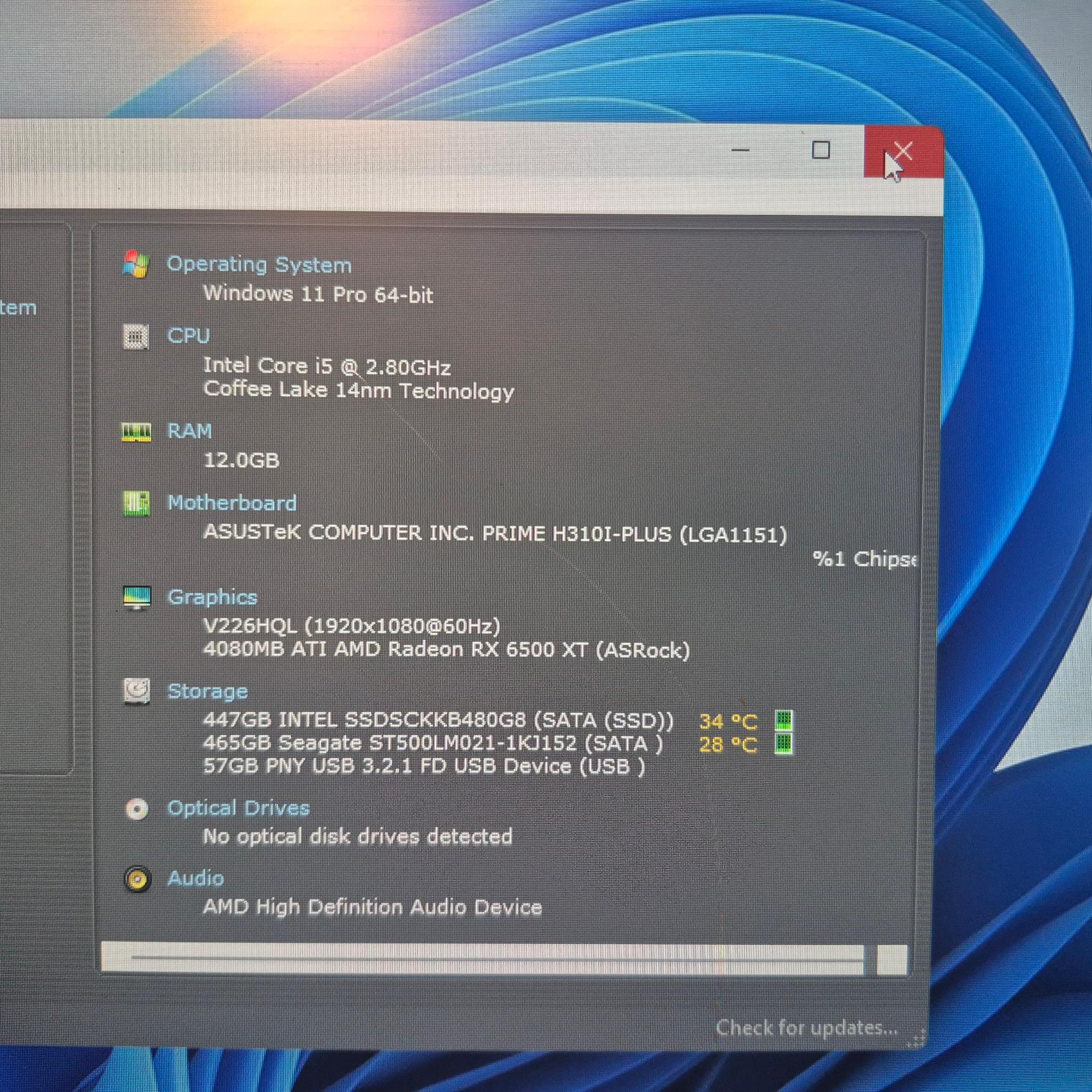Select the text Windows 11 Pro 64-bit
This screenshot has width=1092, height=1092.
[319, 294]
